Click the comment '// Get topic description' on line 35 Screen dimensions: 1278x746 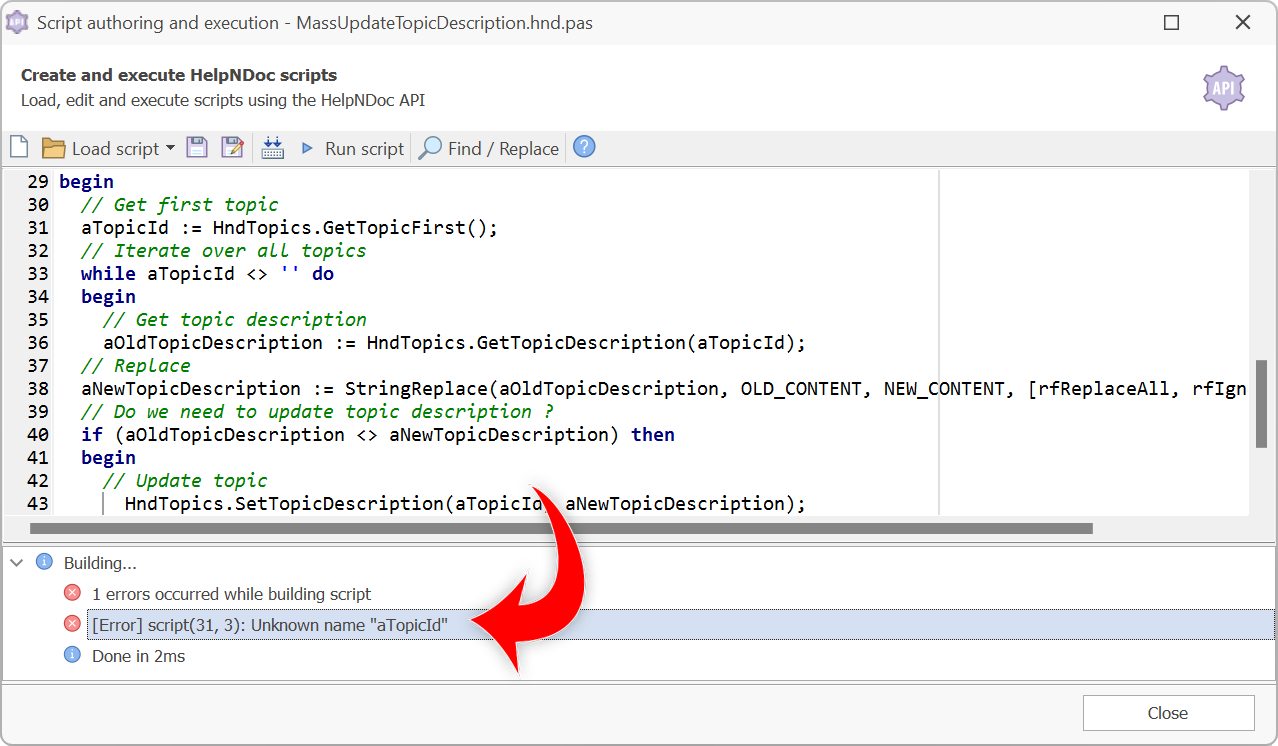(x=235, y=319)
